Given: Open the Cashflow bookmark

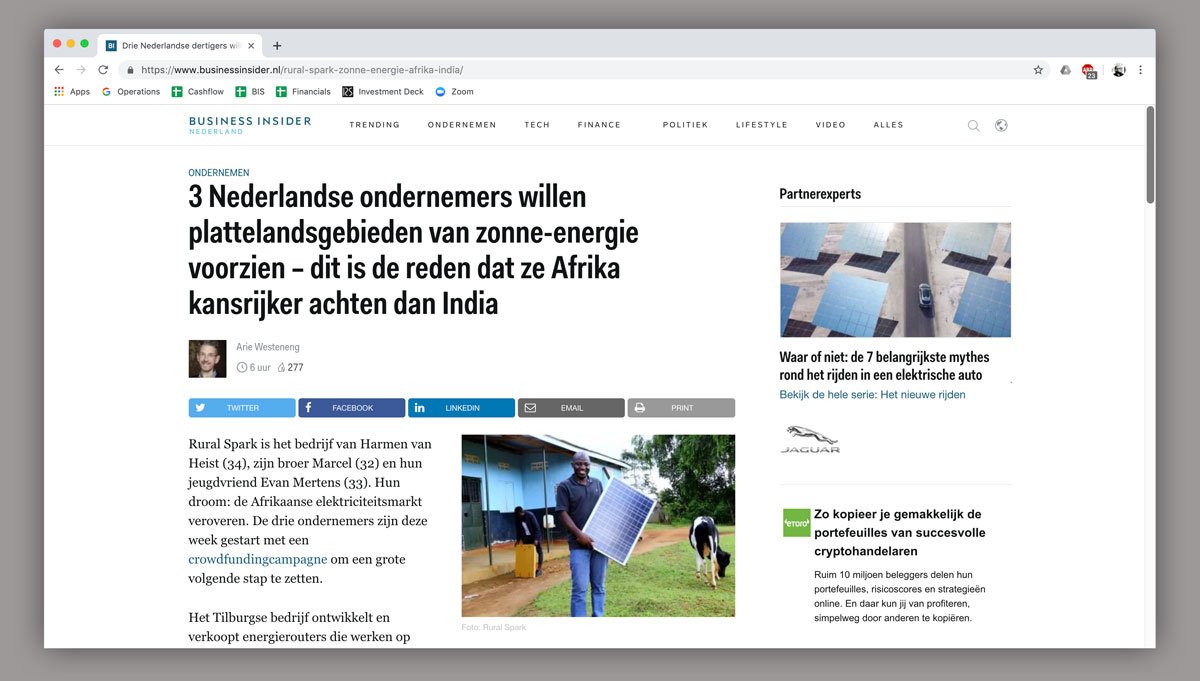Looking at the screenshot, I should [x=198, y=91].
